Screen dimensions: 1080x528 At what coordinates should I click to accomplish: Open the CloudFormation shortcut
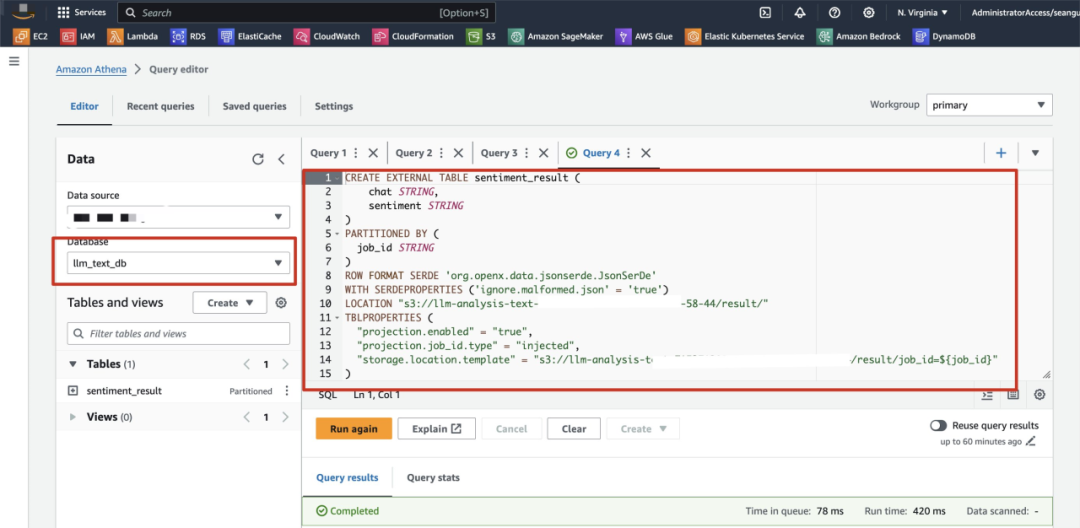[x=413, y=36]
